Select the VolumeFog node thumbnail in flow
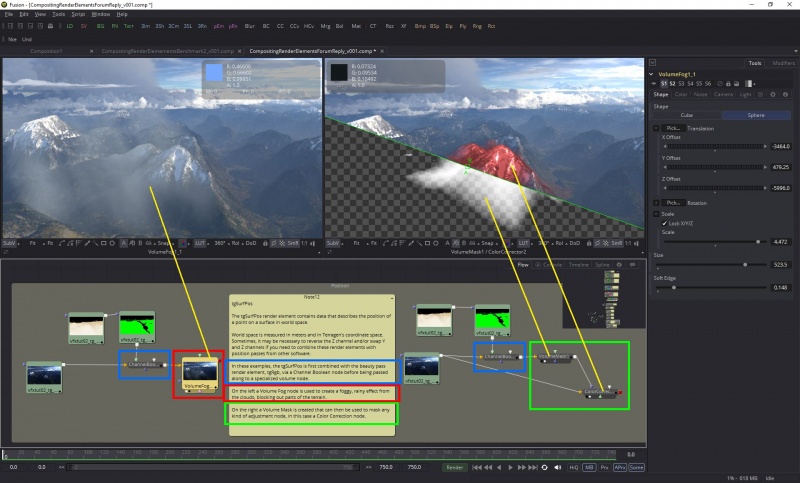Screen dimensions: 800x483 (x=199, y=371)
